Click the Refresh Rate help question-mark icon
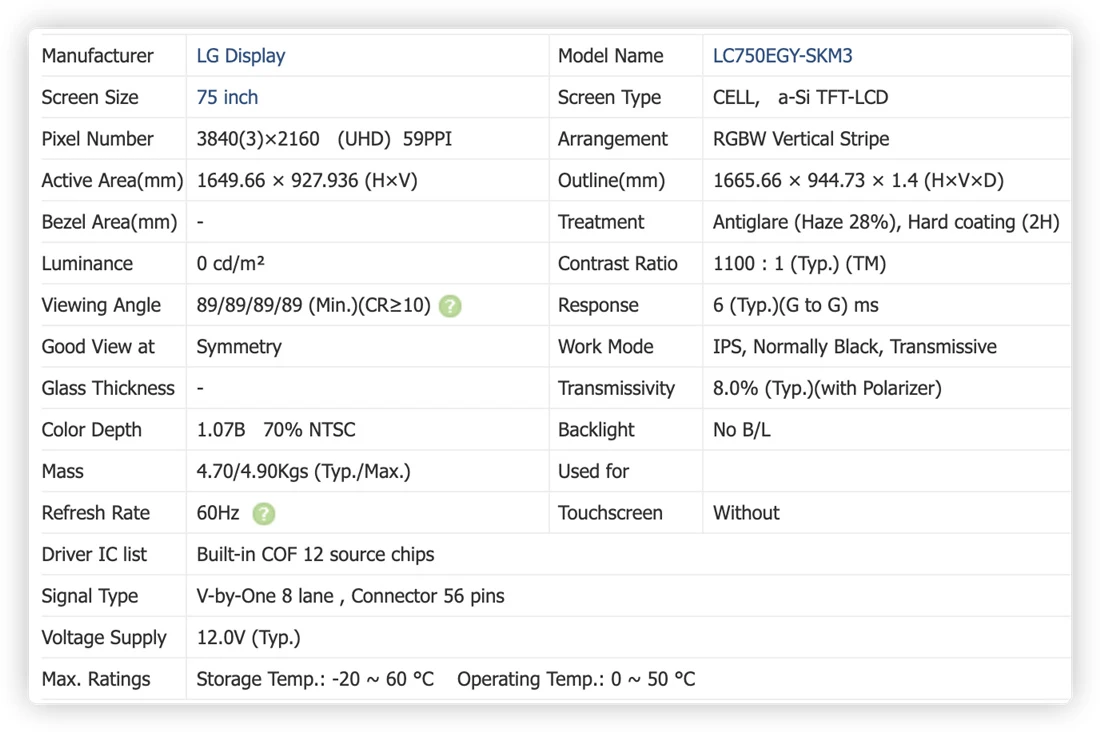Screen dimensions: 1100x732 coord(264,514)
